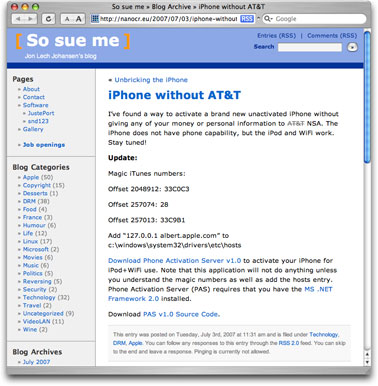Select the Wine blog category
The height and width of the screenshot is (386, 378).
(30, 329)
